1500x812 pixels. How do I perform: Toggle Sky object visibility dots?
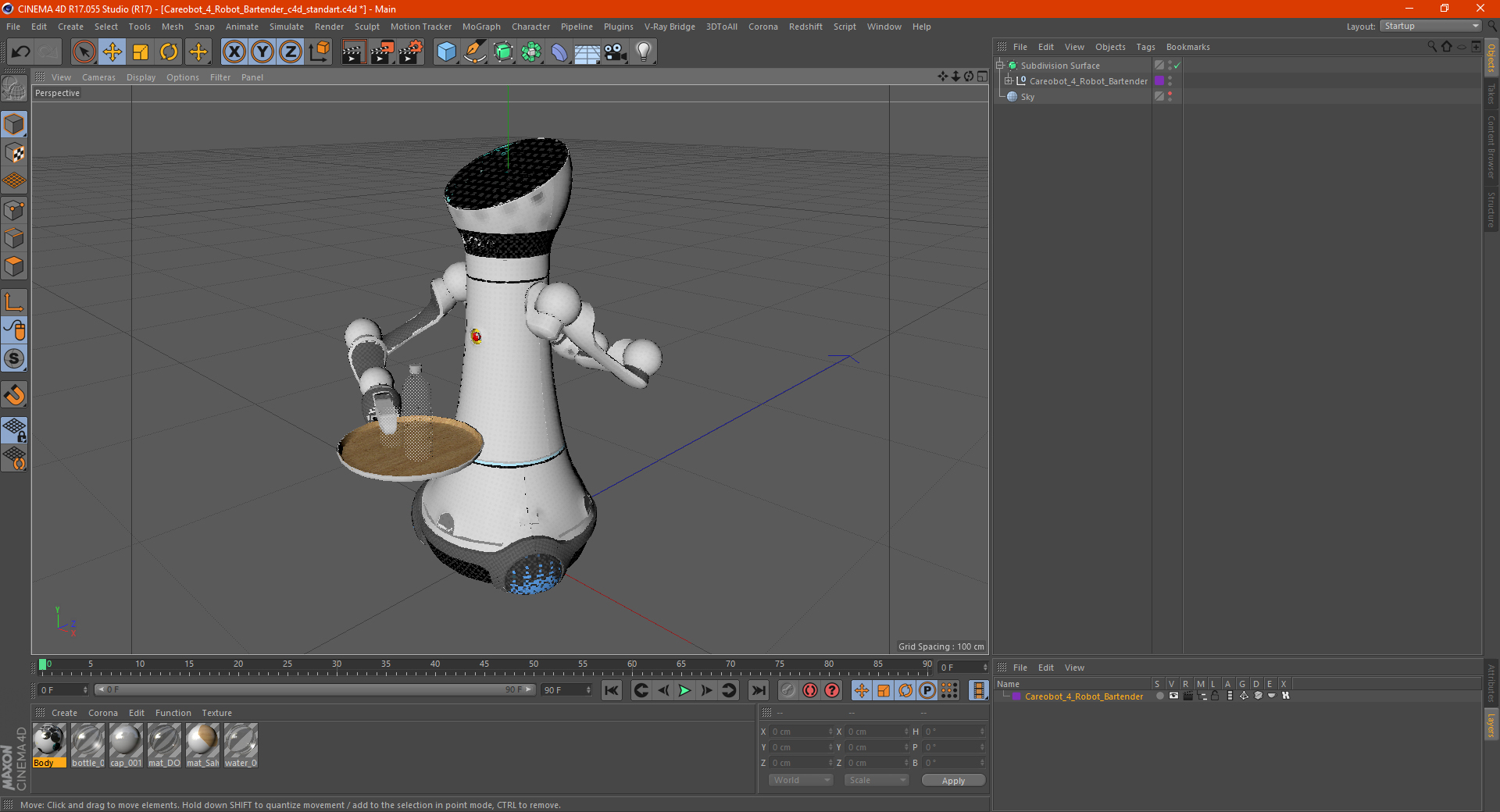point(1170,96)
